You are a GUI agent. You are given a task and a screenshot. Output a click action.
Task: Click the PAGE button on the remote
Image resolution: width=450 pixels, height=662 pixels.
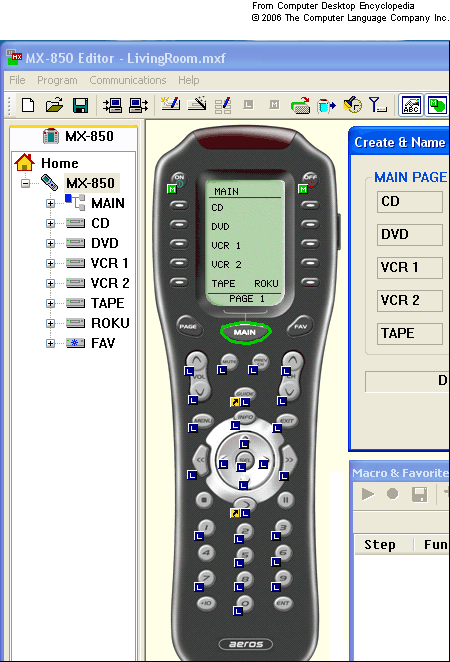tap(188, 326)
